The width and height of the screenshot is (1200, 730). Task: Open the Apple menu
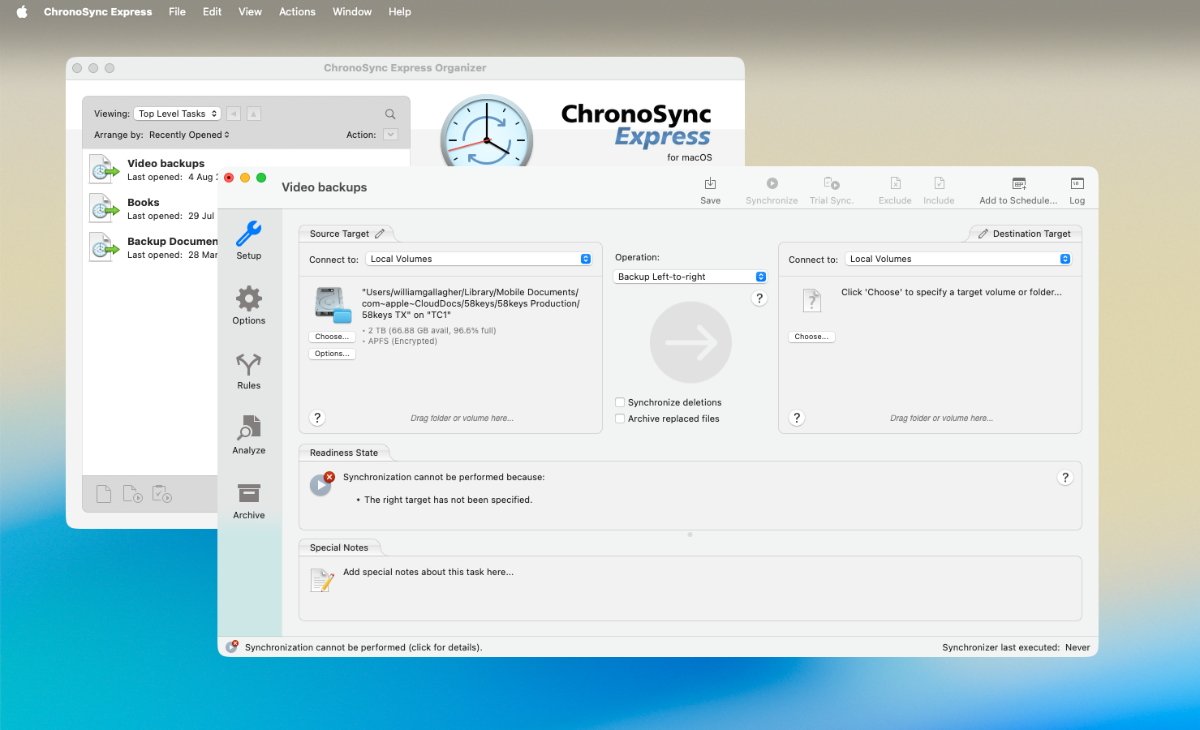(22, 12)
